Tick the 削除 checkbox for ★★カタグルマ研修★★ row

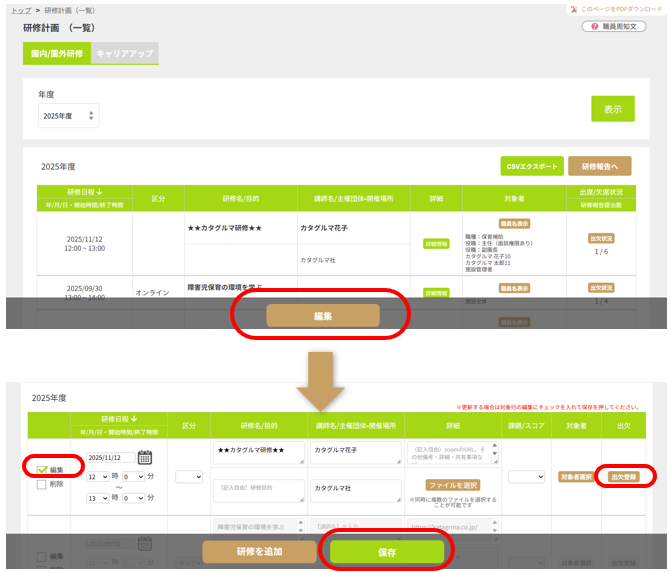(x=42, y=484)
